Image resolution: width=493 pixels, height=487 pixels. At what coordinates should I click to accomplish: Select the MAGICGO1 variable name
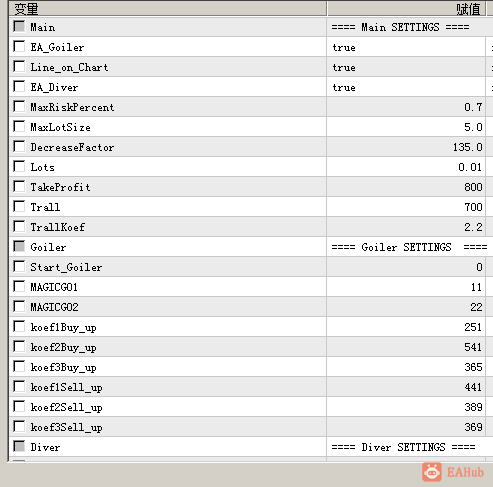(x=54, y=287)
